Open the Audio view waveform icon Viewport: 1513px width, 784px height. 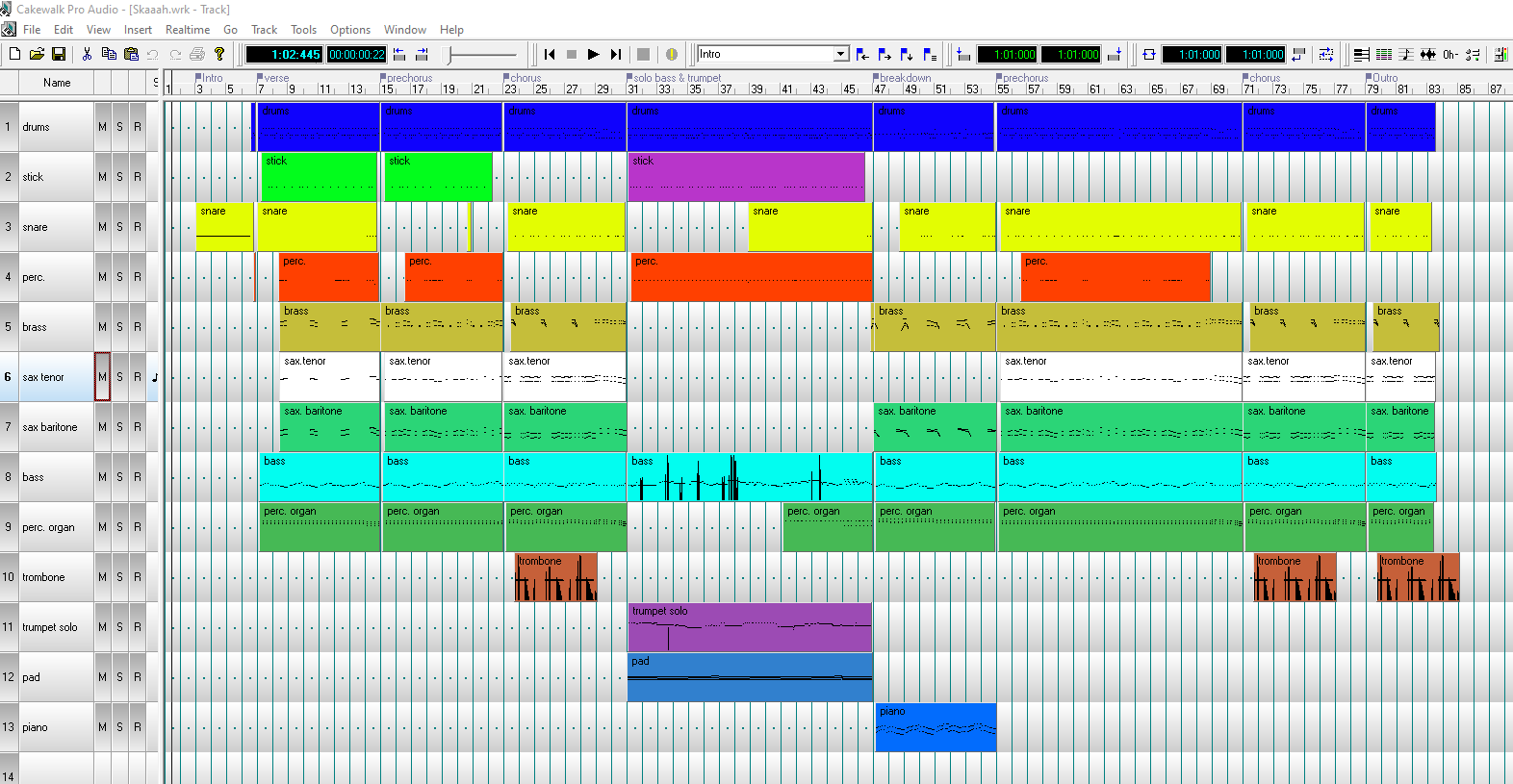(x=1428, y=54)
